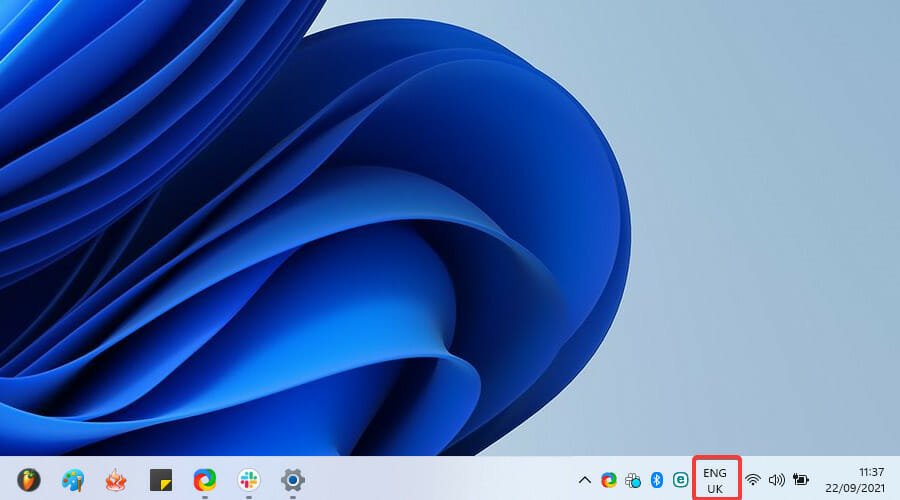Expand the hidden tray icons chevron
This screenshot has width=900, height=500.
[x=585, y=480]
